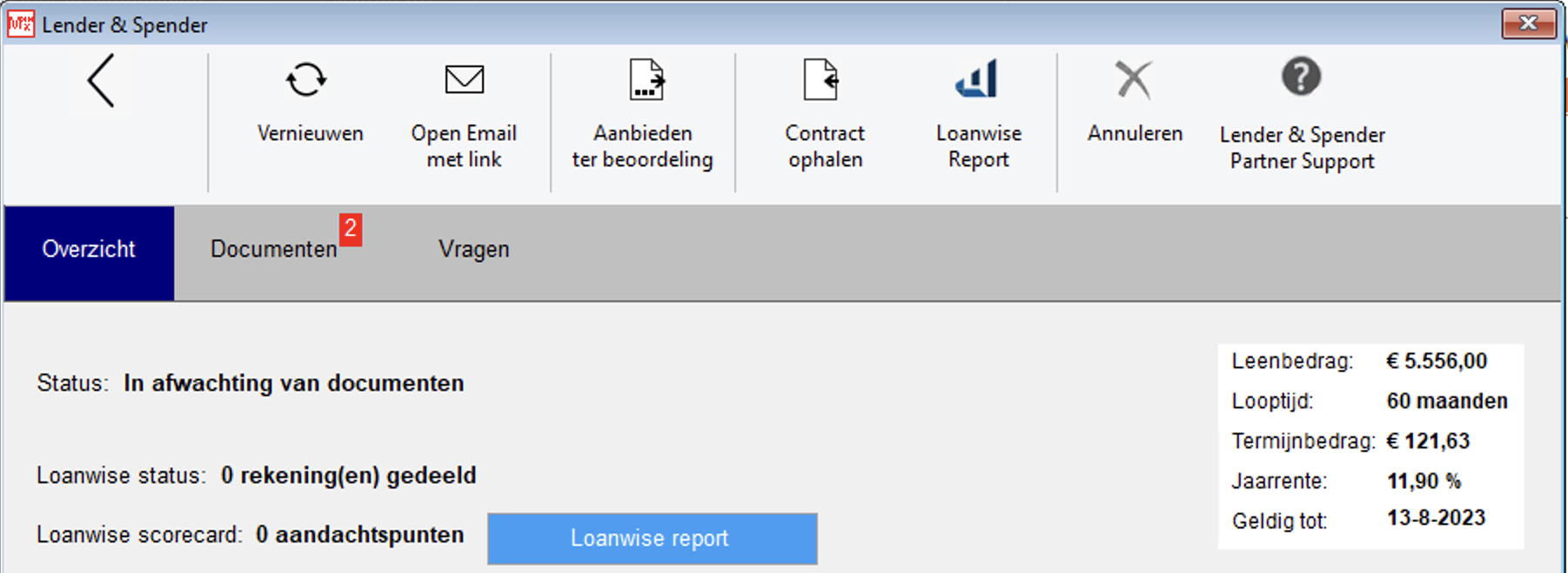
Task: Click Aanbieden ter beoordeling document icon
Action: [646, 80]
